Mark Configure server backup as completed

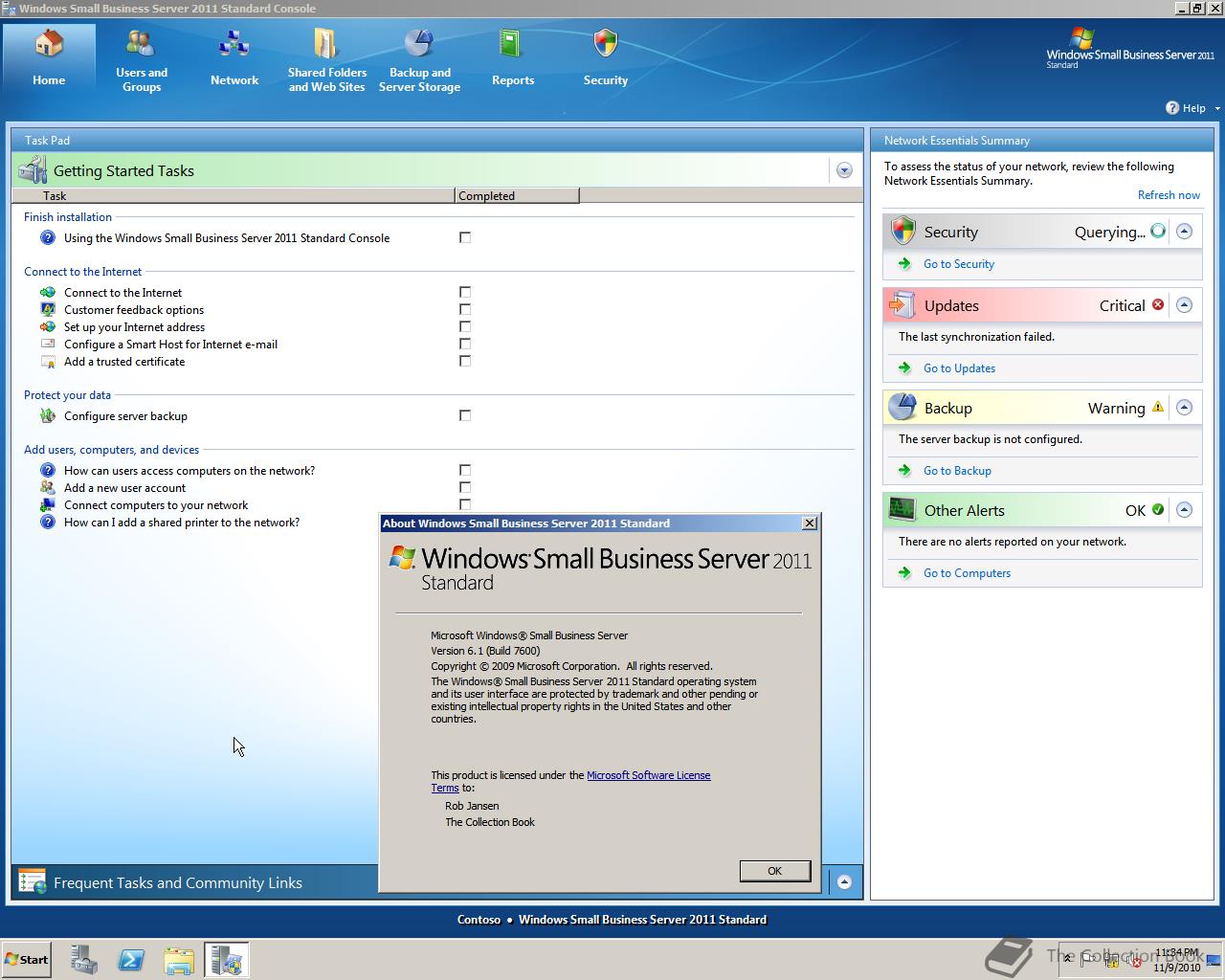click(465, 415)
